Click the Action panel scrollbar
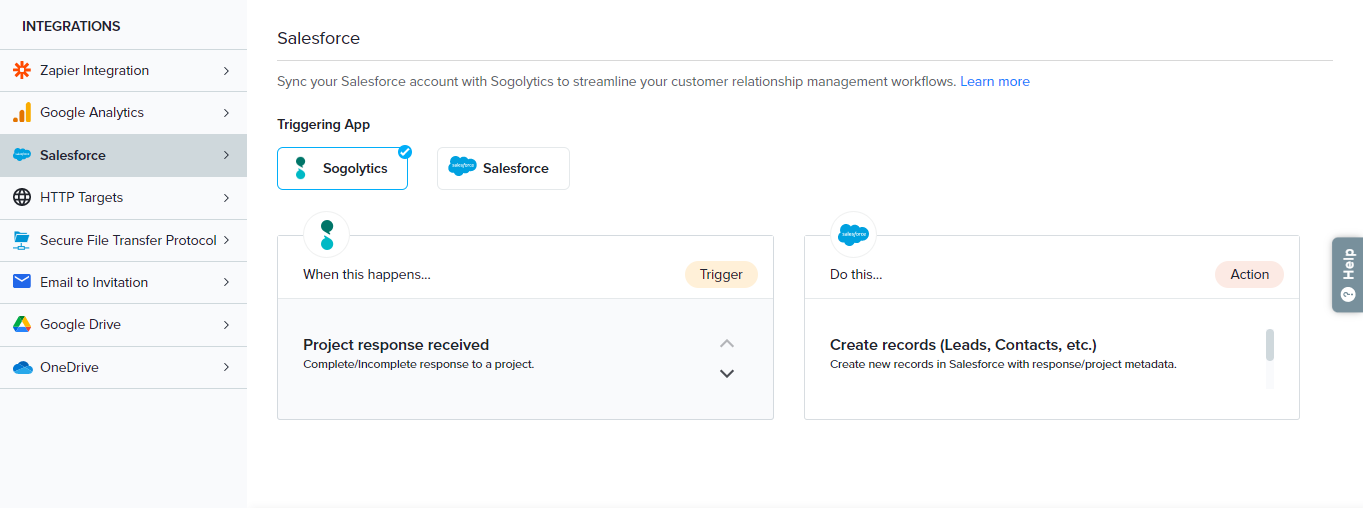 1270,345
